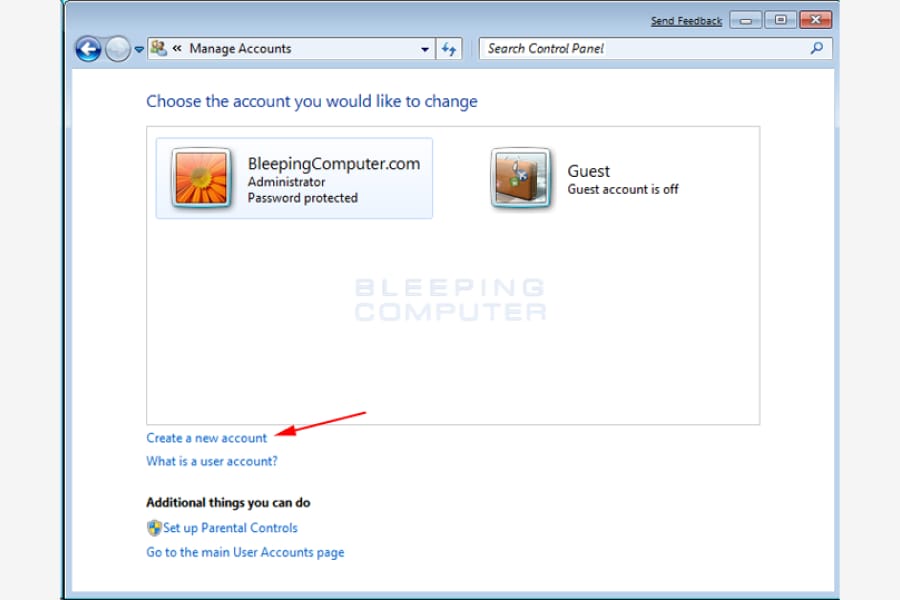The height and width of the screenshot is (600, 900).
Task: Click the double chevron before Manage Accounts
Action: pos(177,48)
